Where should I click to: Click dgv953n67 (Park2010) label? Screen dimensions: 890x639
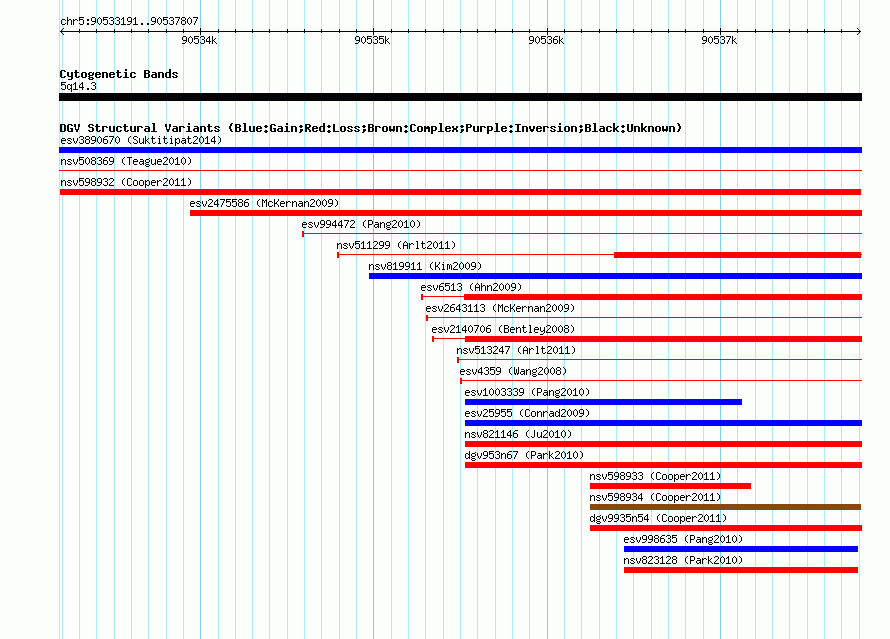pos(523,455)
